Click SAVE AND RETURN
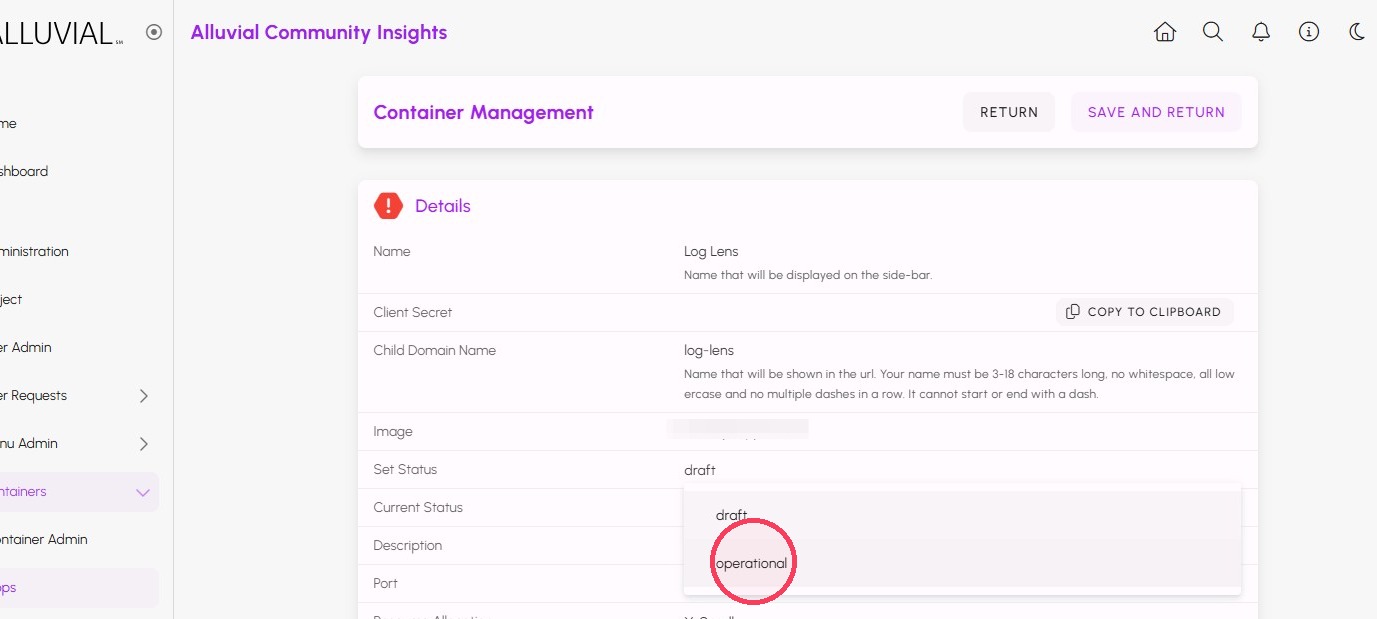Image resolution: width=1377 pixels, height=619 pixels. point(1156,112)
